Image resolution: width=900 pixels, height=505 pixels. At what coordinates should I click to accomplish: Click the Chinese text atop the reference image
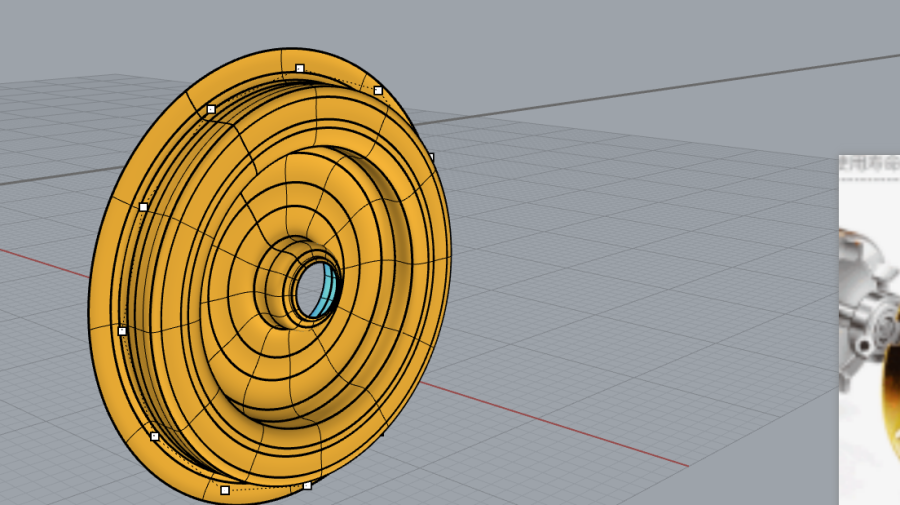(868, 162)
